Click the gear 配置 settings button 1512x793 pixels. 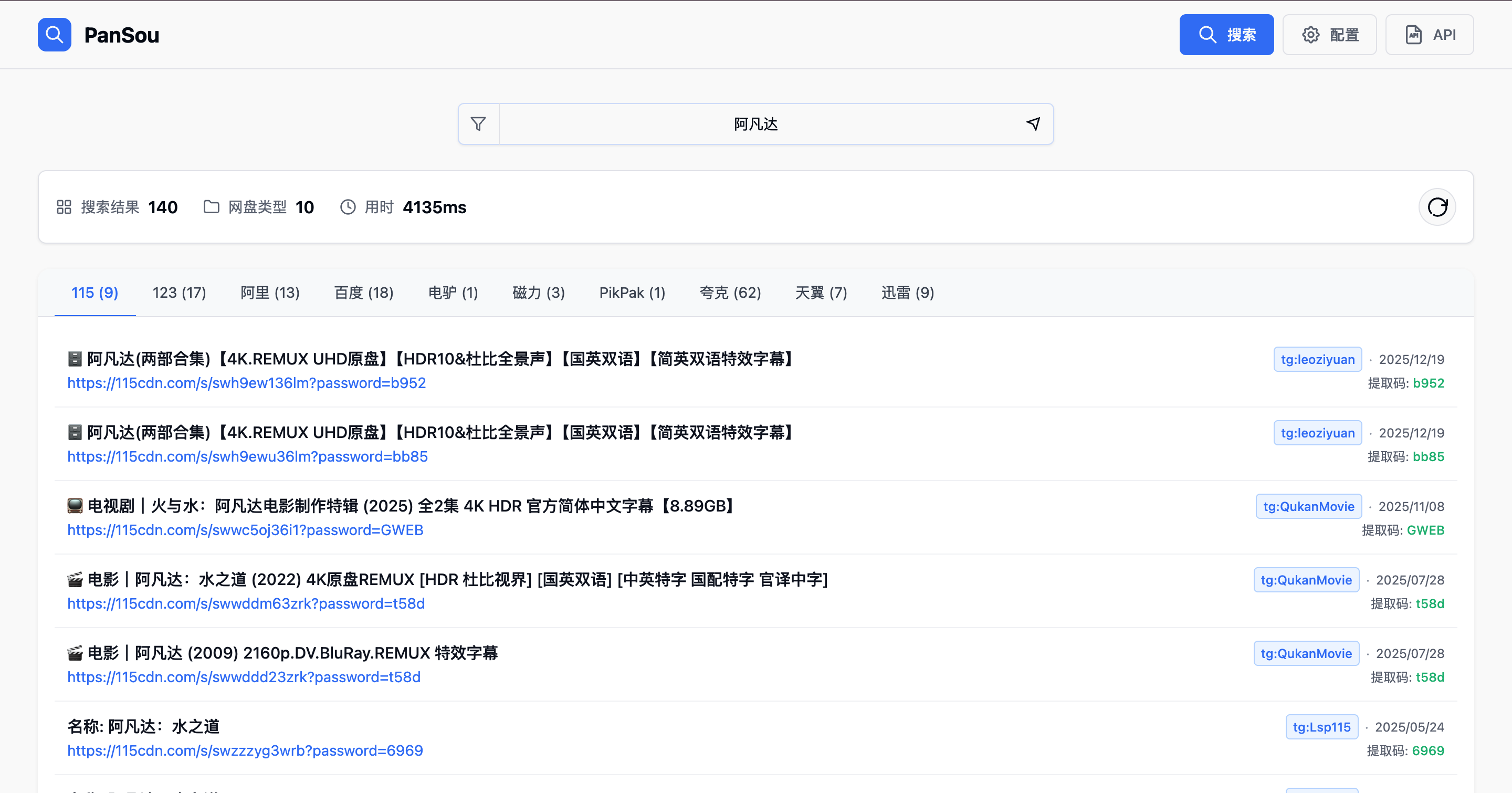click(1329, 35)
